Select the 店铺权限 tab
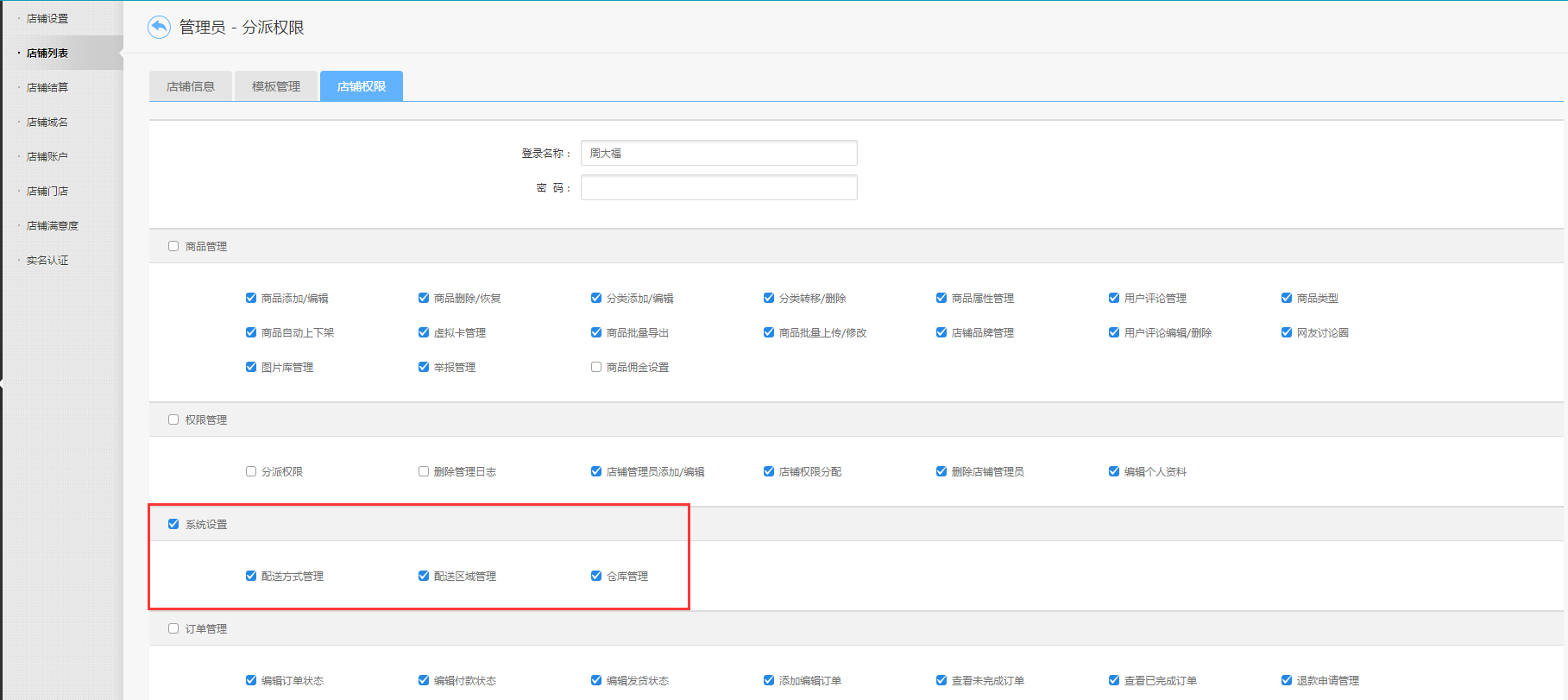This screenshot has height=700, width=1568. point(361,86)
